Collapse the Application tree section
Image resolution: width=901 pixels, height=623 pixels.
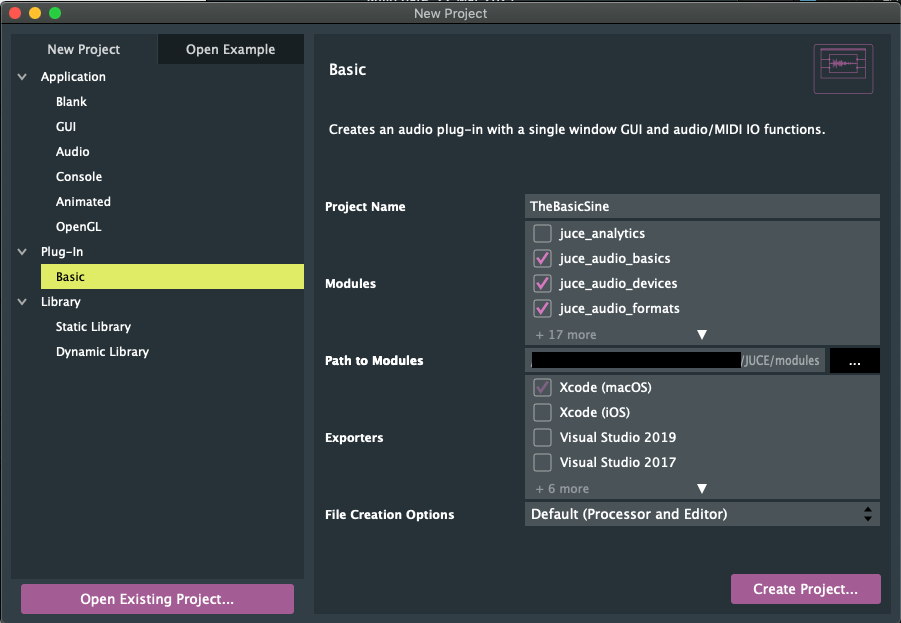22,76
